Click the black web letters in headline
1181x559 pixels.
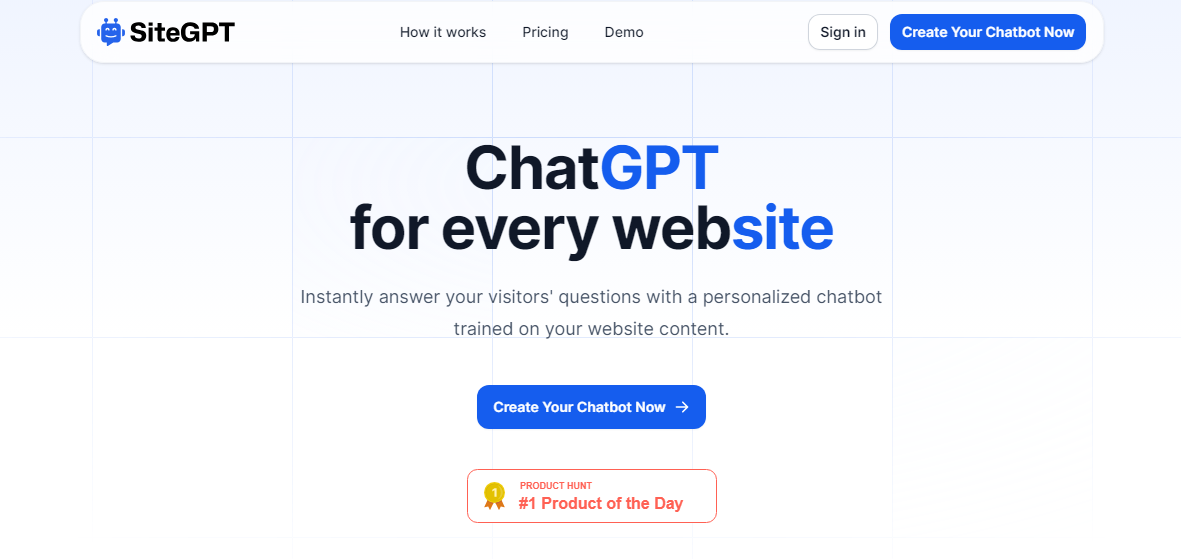coord(672,229)
